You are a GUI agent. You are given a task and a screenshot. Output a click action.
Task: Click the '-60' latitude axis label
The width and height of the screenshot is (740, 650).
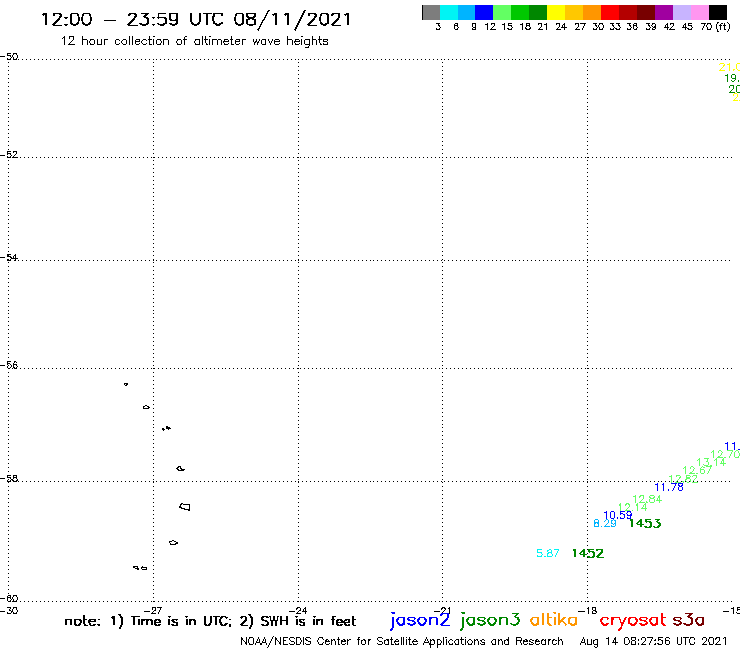9,599
